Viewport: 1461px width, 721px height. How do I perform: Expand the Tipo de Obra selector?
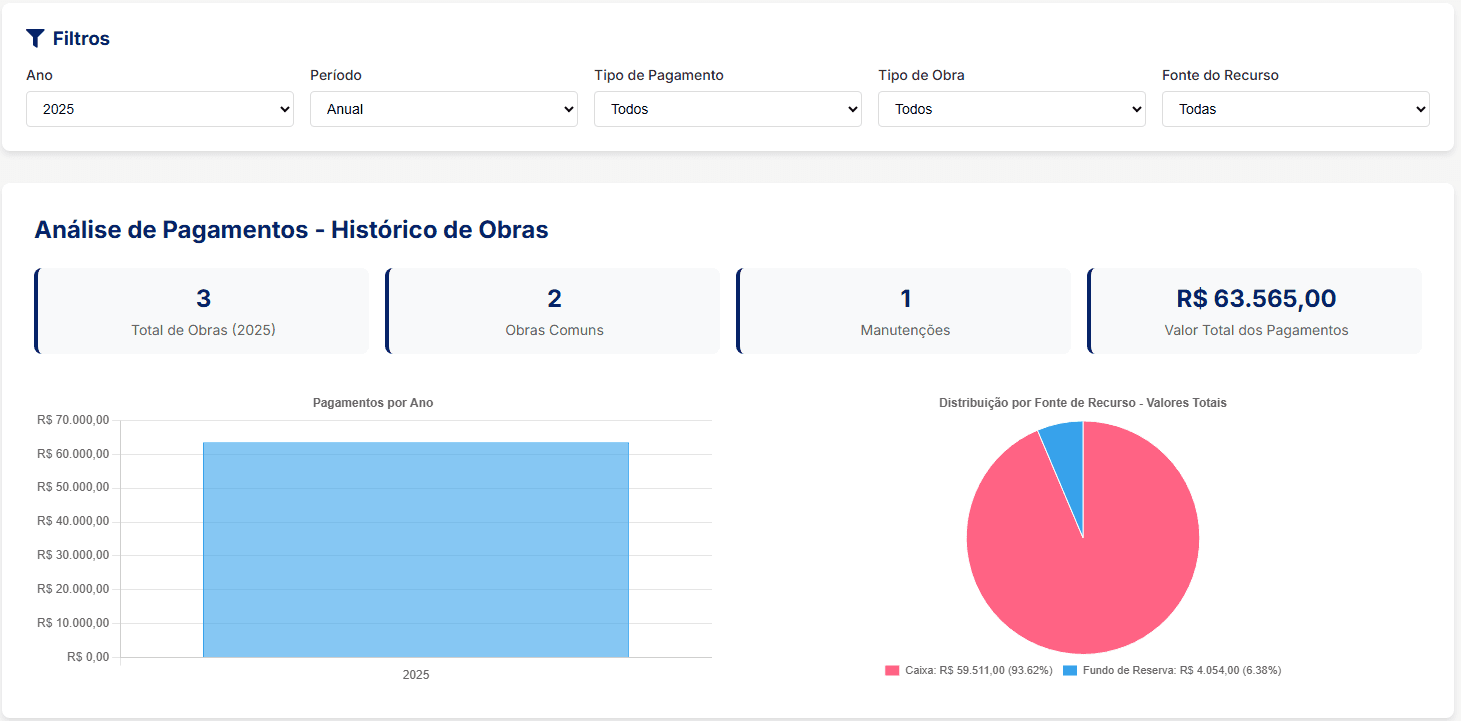(1011, 109)
